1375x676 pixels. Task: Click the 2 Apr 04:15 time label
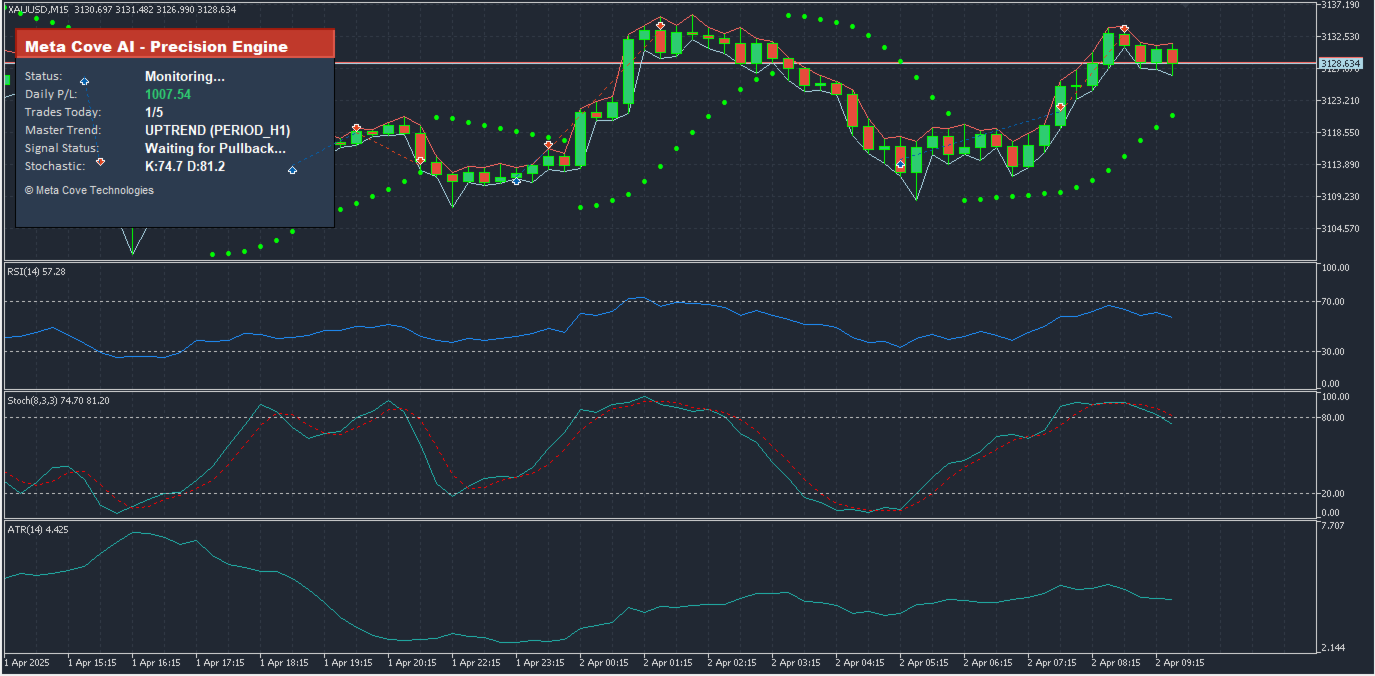tap(861, 662)
